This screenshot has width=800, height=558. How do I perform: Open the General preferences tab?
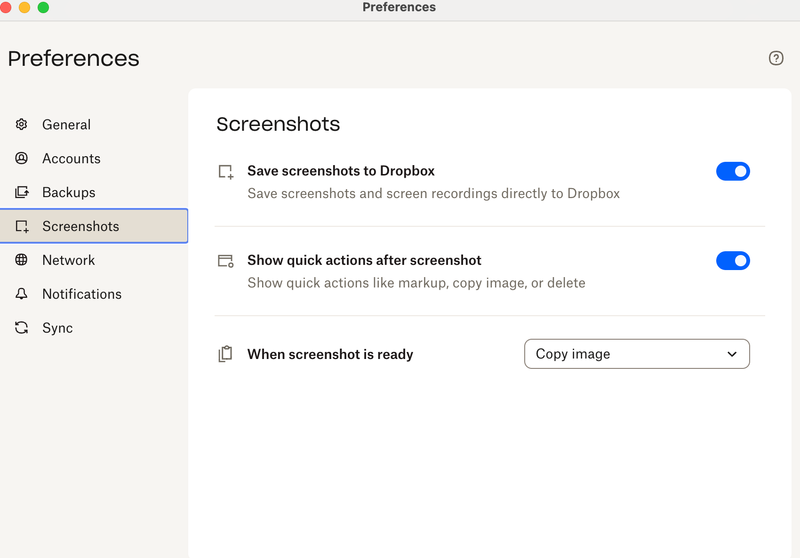click(x=66, y=125)
